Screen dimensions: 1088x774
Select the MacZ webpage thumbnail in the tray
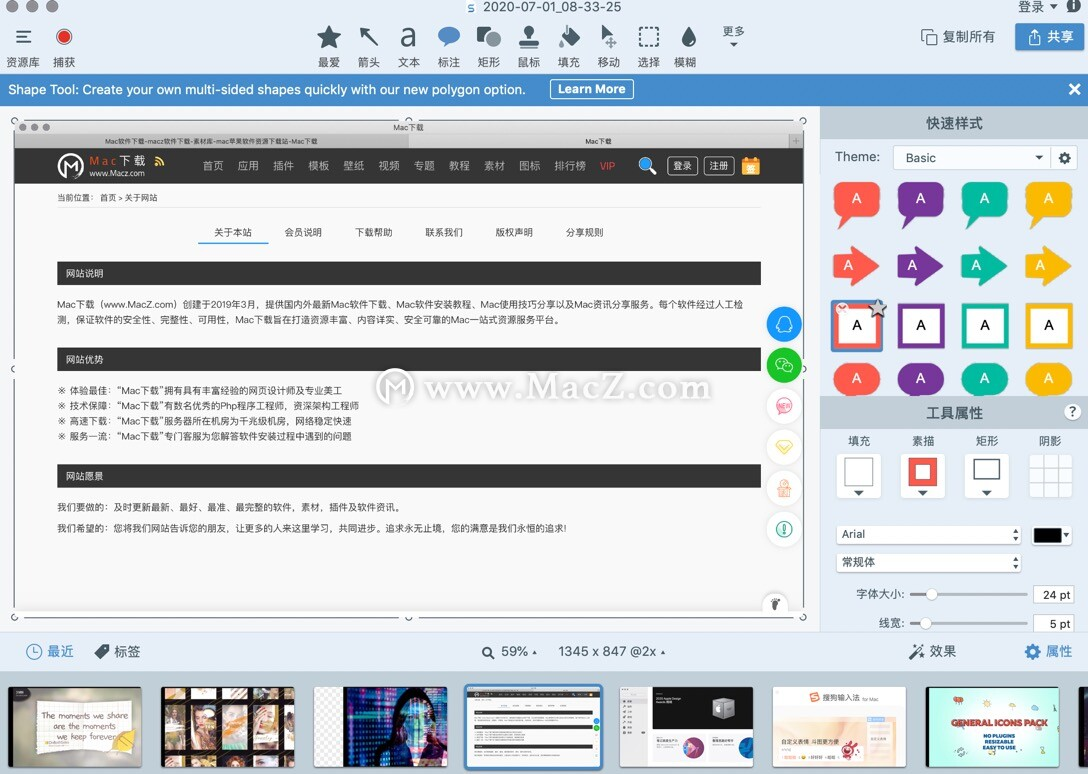[533, 727]
